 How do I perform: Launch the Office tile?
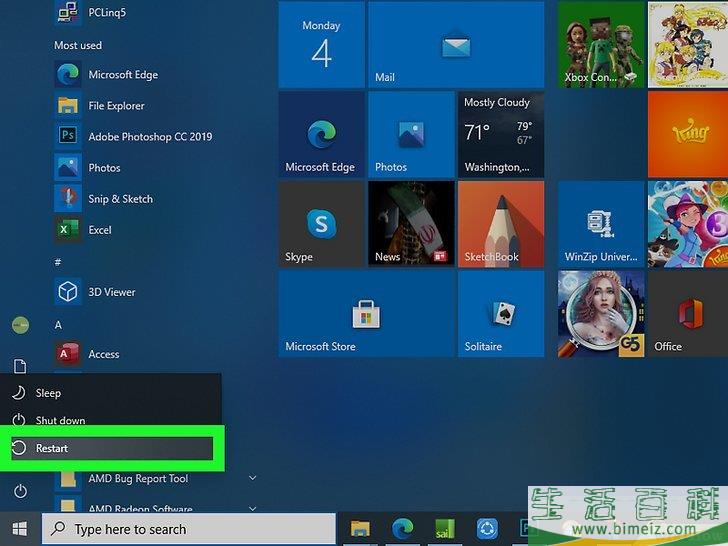point(688,314)
